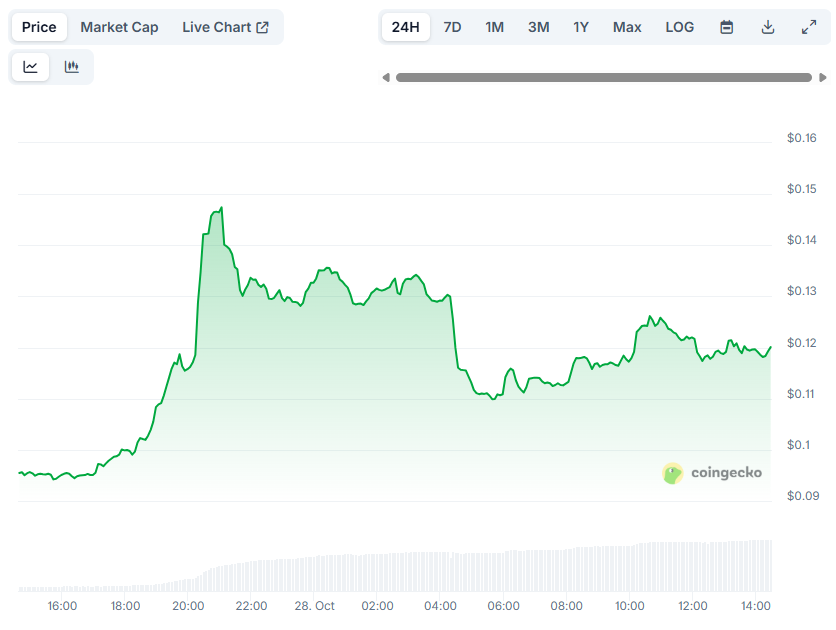Select the Market Cap tab

point(119,27)
